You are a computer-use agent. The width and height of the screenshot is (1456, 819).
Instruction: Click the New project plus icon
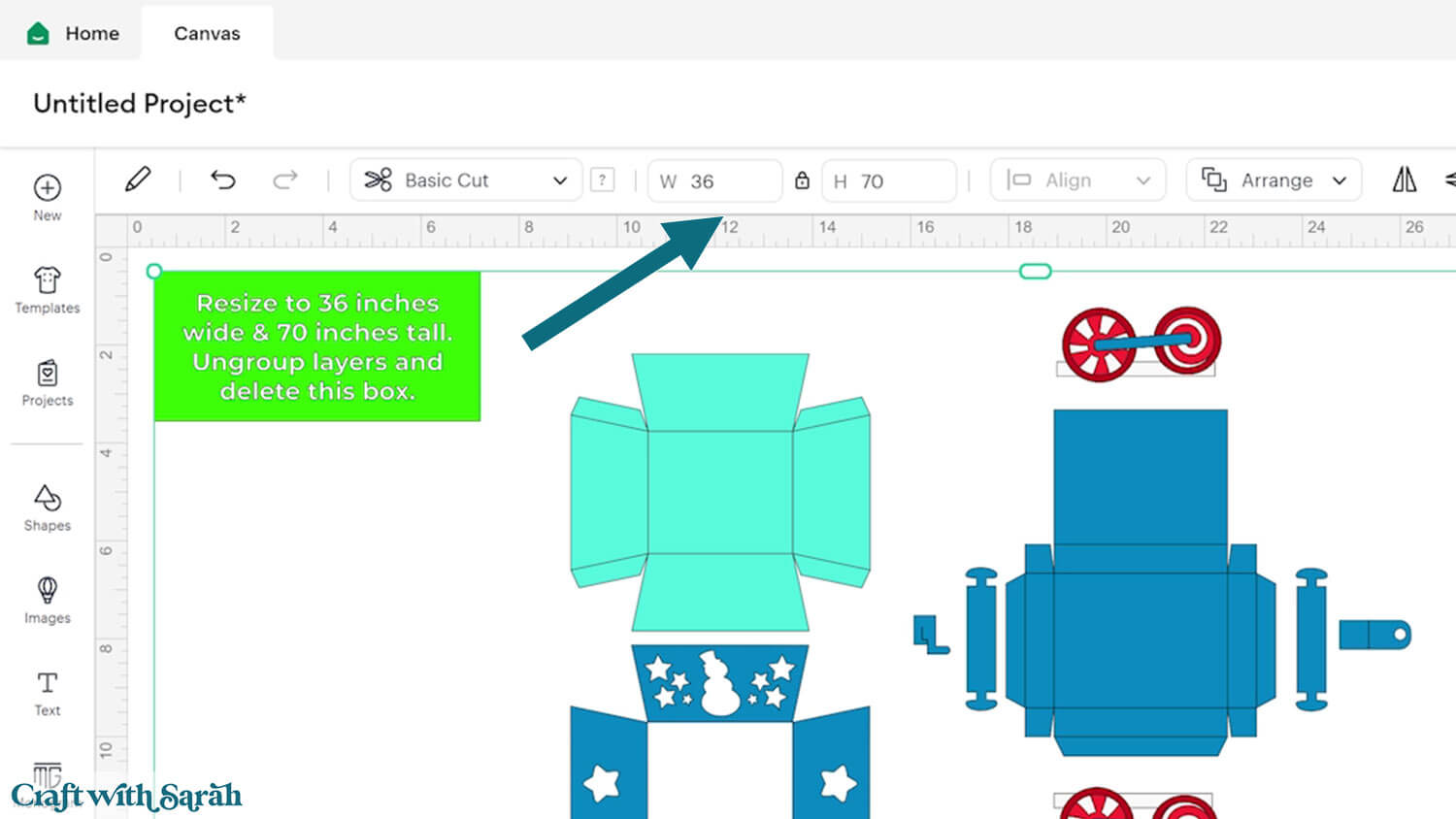[48, 187]
